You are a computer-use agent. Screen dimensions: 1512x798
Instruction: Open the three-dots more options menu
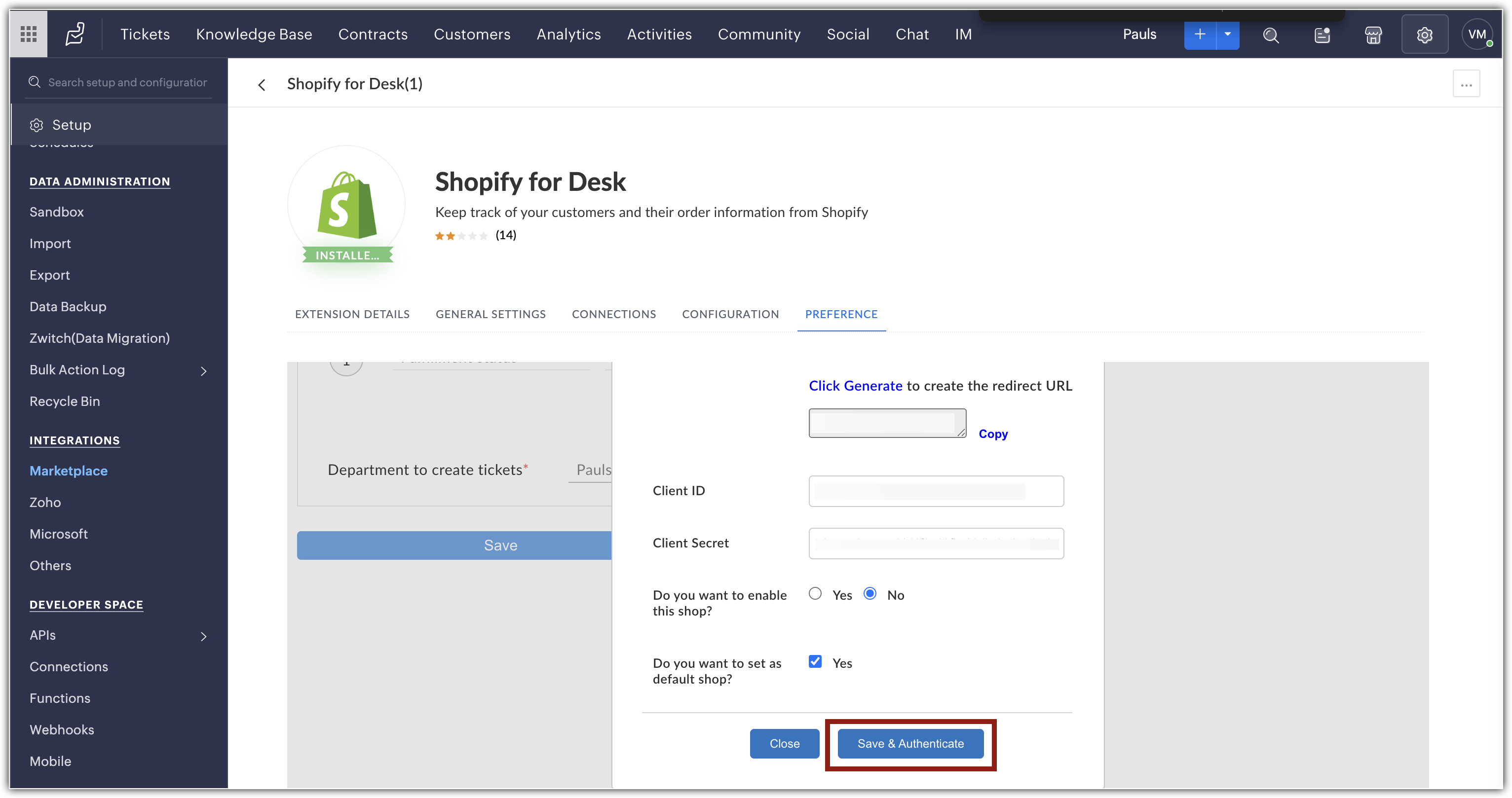coord(1466,84)
